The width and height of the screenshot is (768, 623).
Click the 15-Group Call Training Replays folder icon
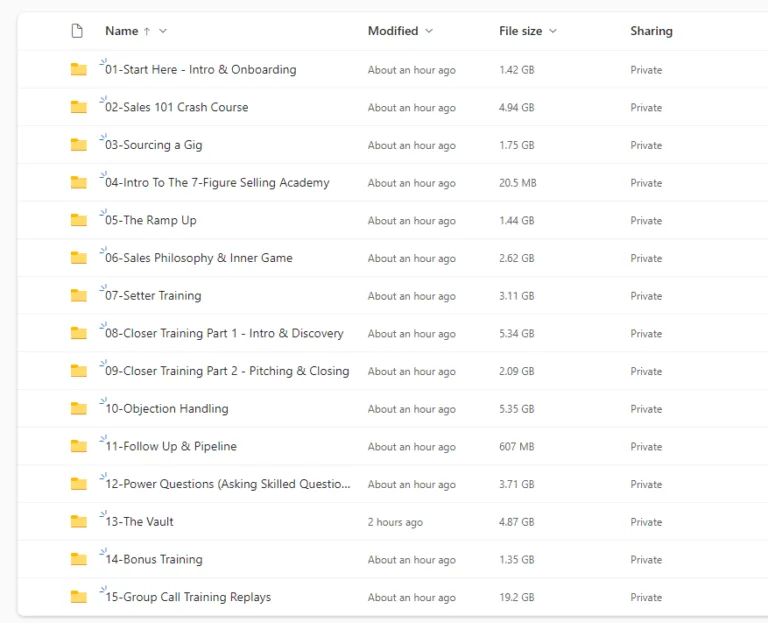(79, 597)
